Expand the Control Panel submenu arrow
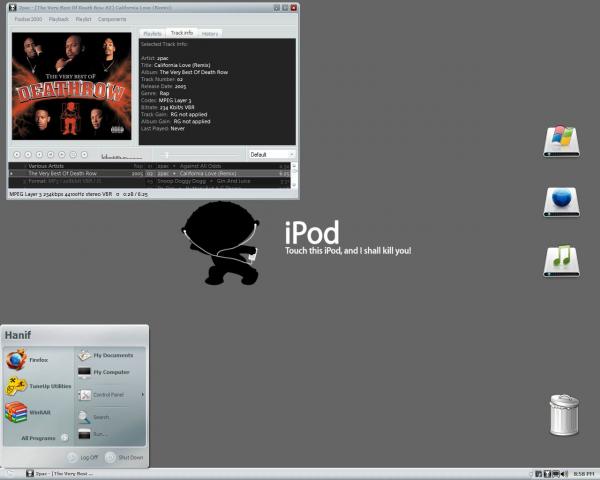Image resolution: width=600 pixels, height=480 pixels. [x=143, y=394]
